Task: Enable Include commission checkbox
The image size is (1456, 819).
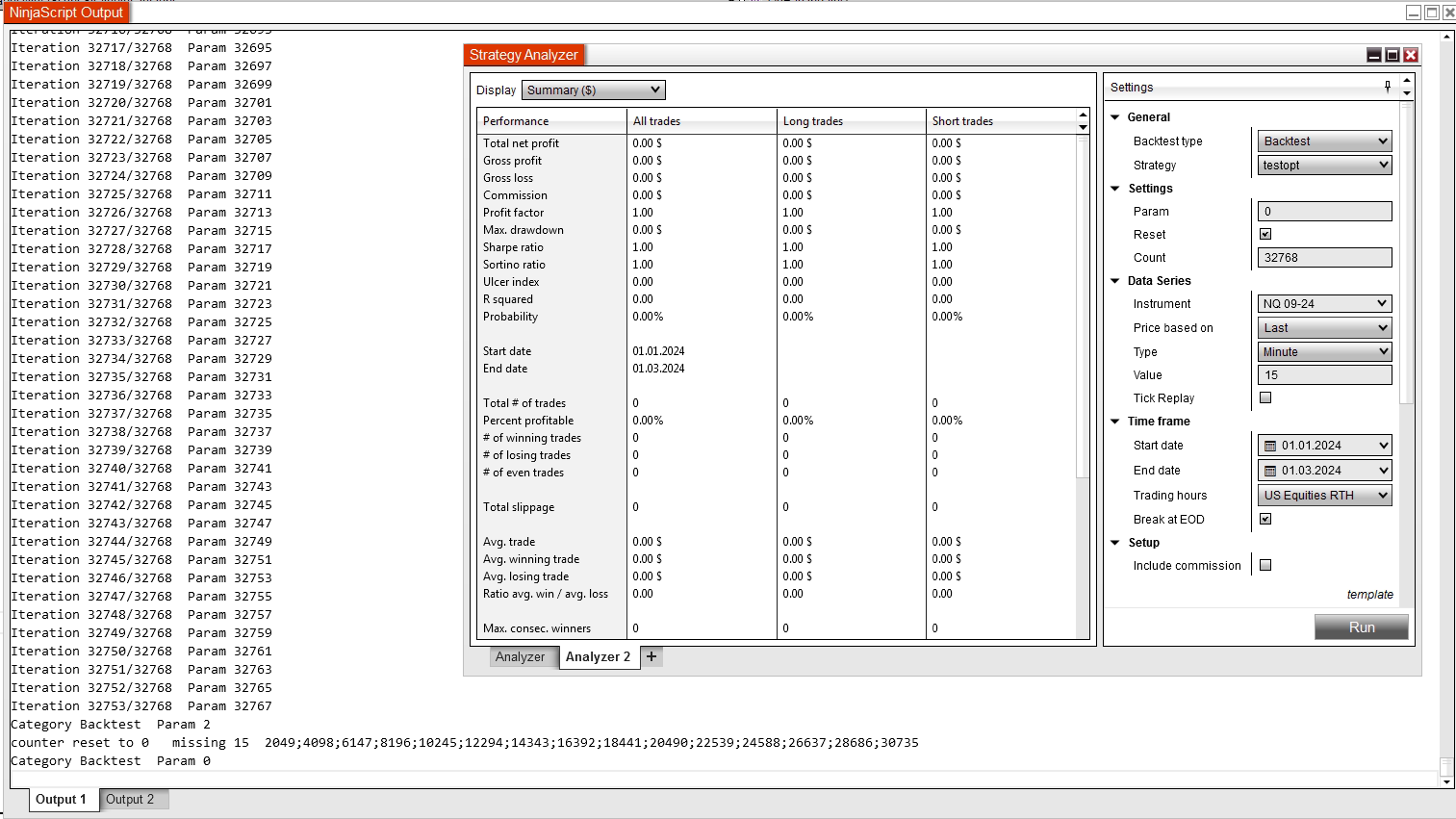Action: pyautogui.click(x=1265, y=565)
